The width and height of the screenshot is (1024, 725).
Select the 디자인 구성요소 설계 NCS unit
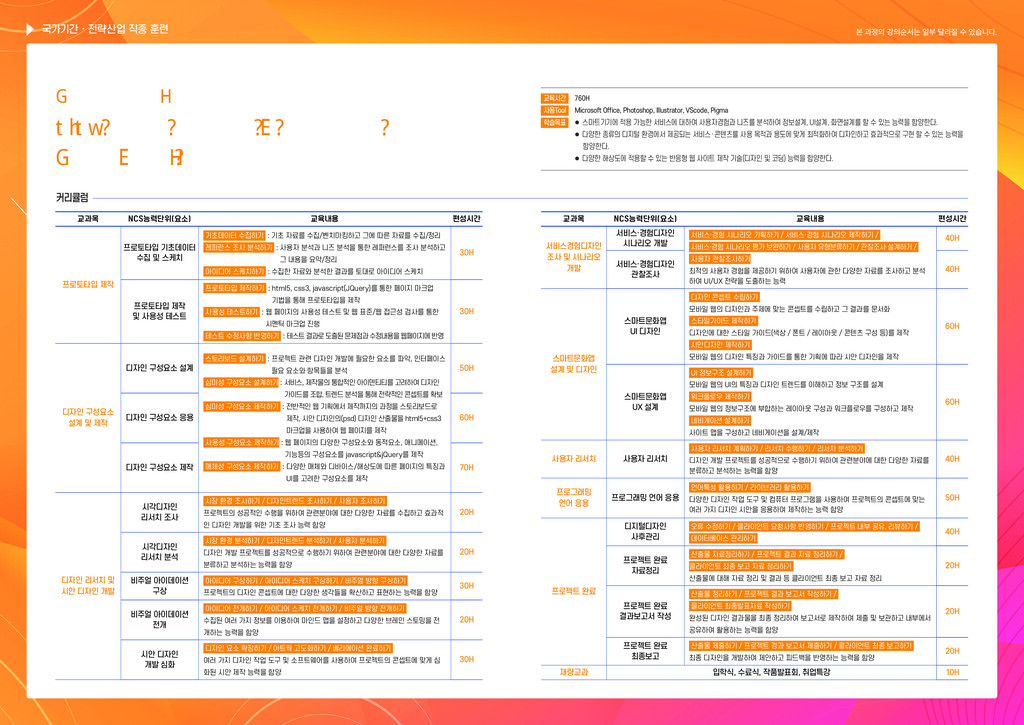159,368
